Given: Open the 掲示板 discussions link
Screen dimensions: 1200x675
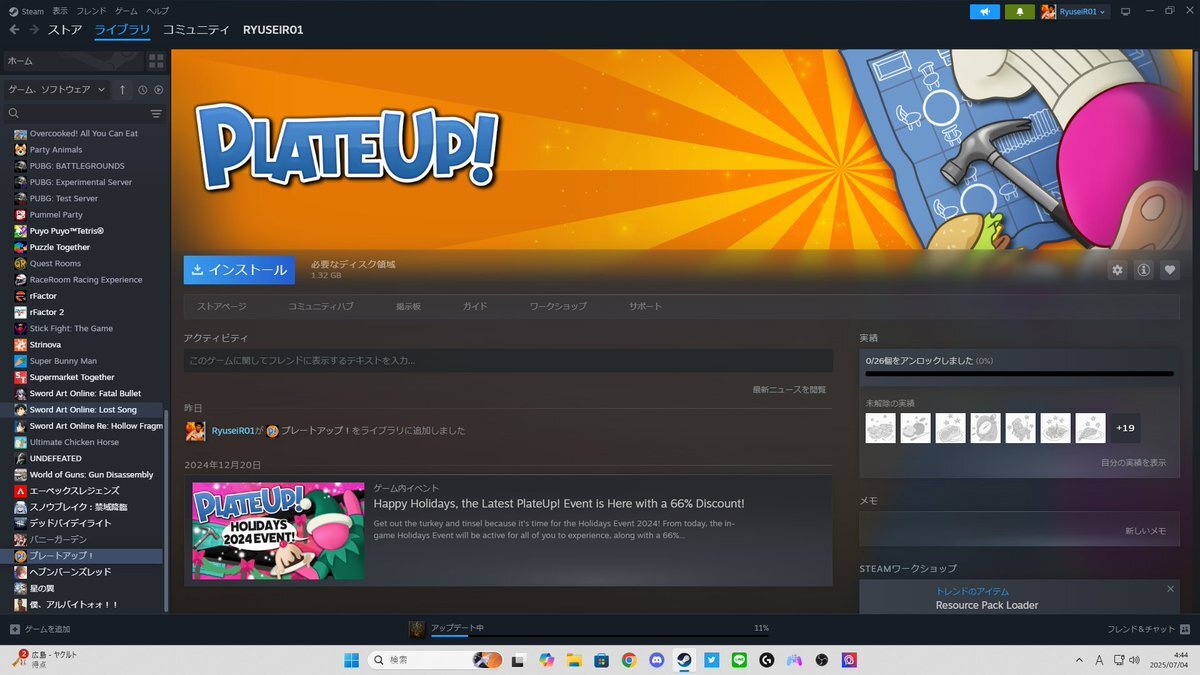Looking at the screenshot, I should [x=408, y=306].
